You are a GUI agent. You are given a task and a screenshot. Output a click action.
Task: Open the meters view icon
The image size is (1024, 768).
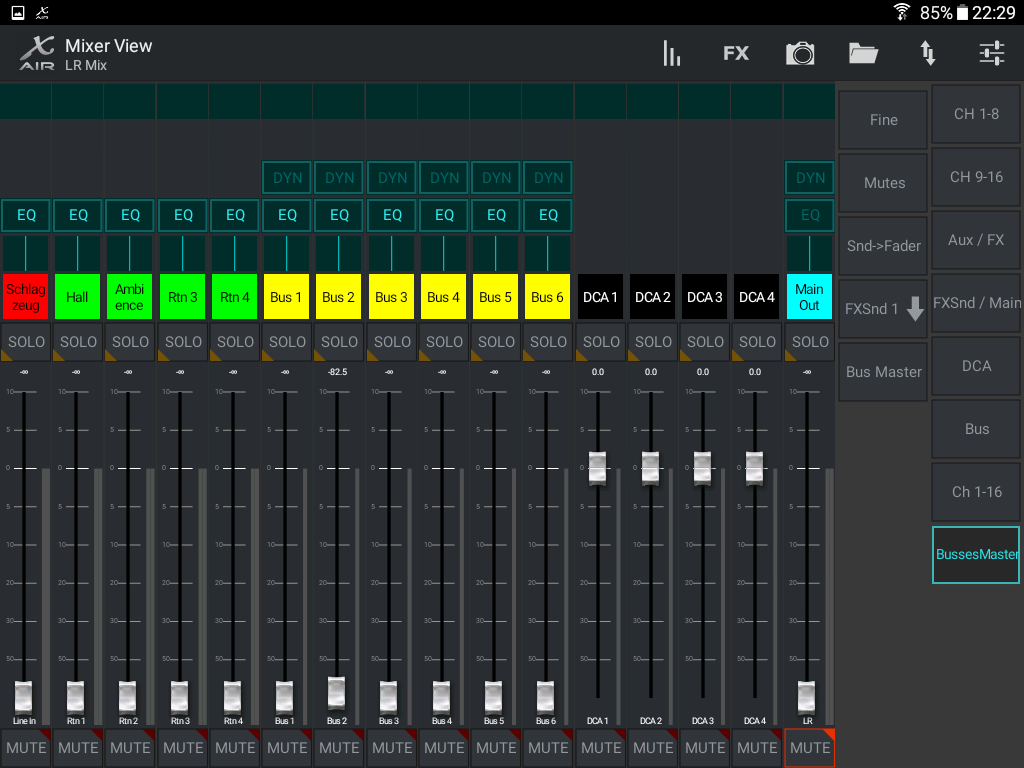click(671, 54)
